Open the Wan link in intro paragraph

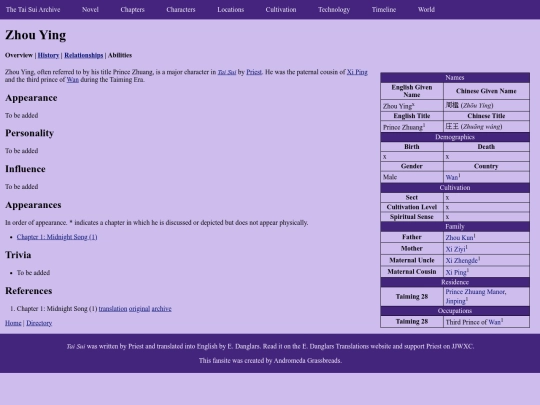73,80
